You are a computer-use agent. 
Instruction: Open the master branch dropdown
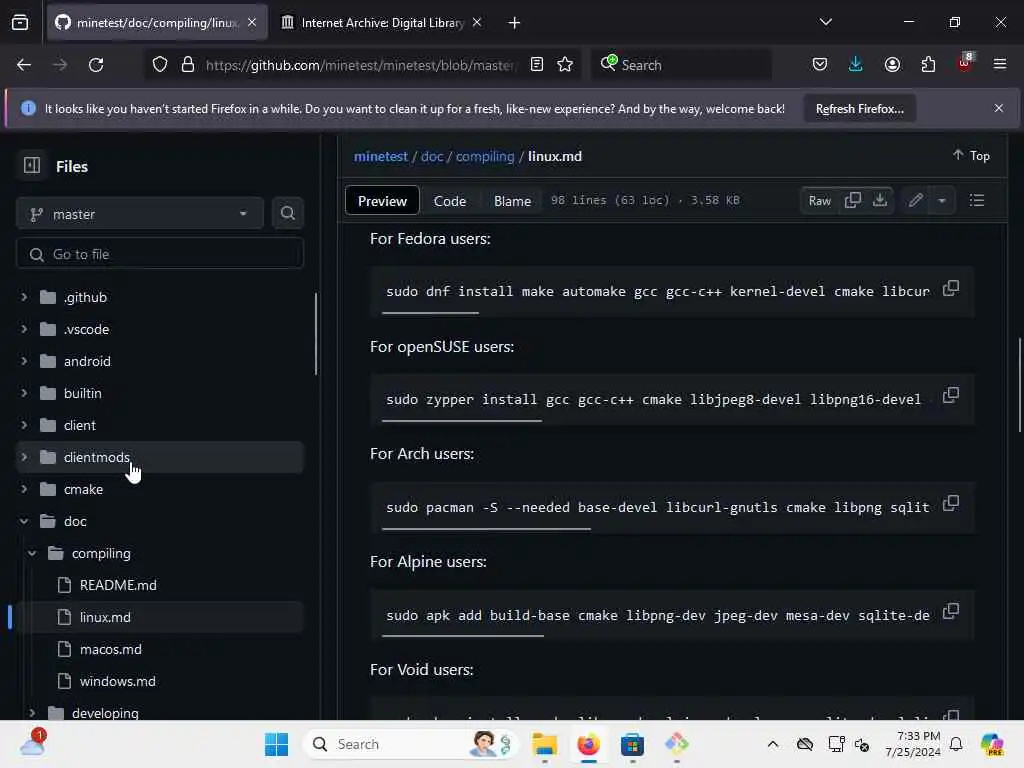tap(140, 214)
